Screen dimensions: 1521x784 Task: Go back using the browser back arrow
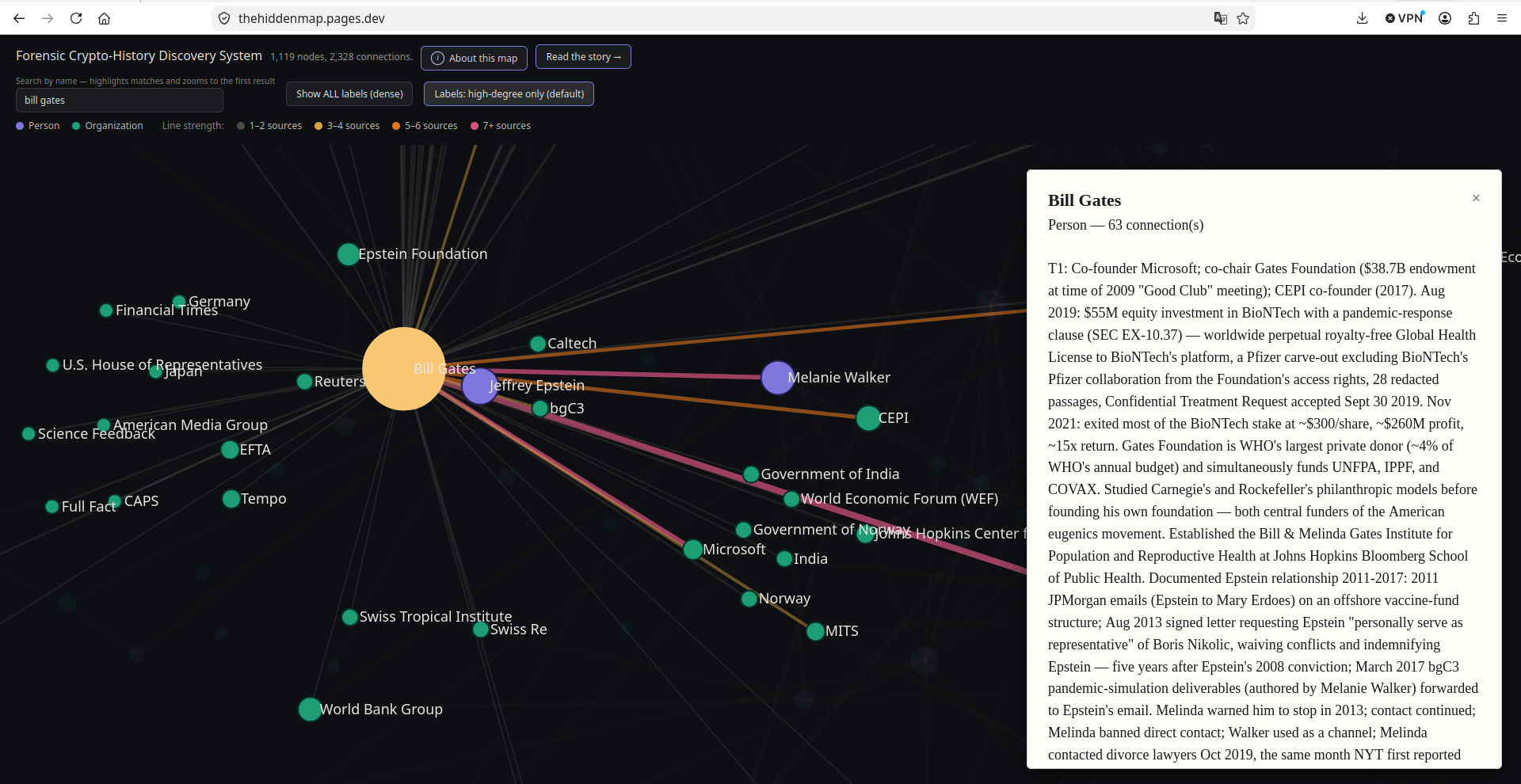coord(19,18)
